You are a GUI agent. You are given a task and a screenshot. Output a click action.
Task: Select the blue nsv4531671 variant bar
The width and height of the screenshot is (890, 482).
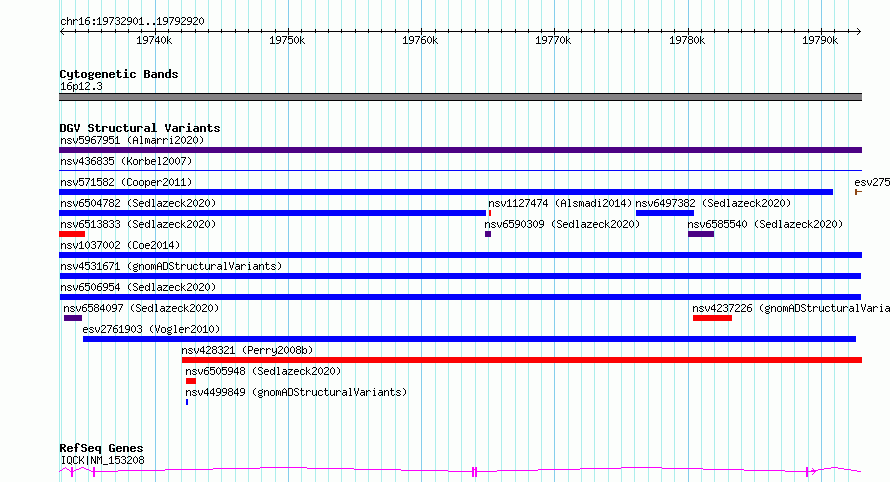tap(460, 276)
